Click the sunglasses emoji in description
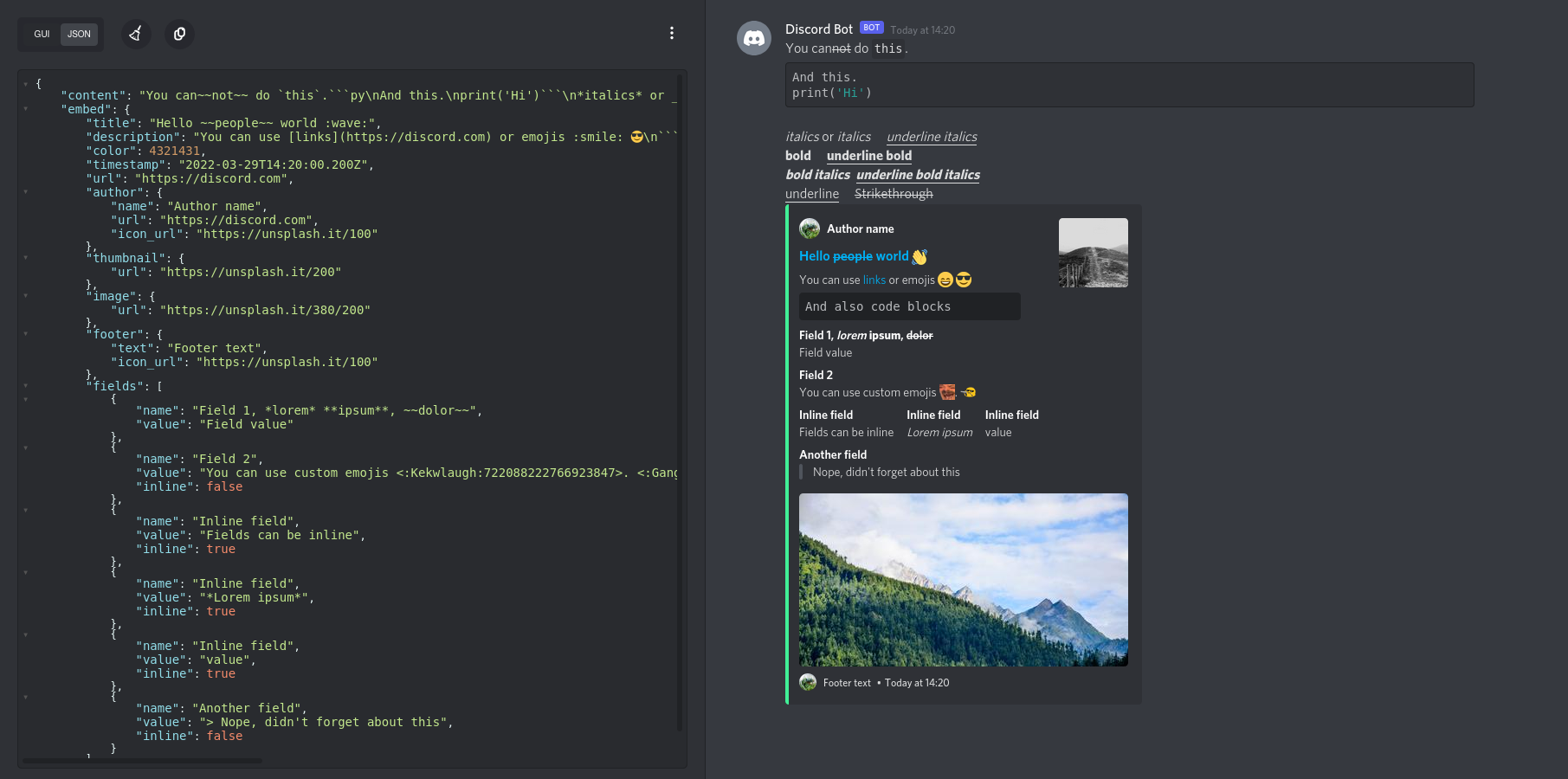This screenshot has width=1568, height=779. pos(964,280)
